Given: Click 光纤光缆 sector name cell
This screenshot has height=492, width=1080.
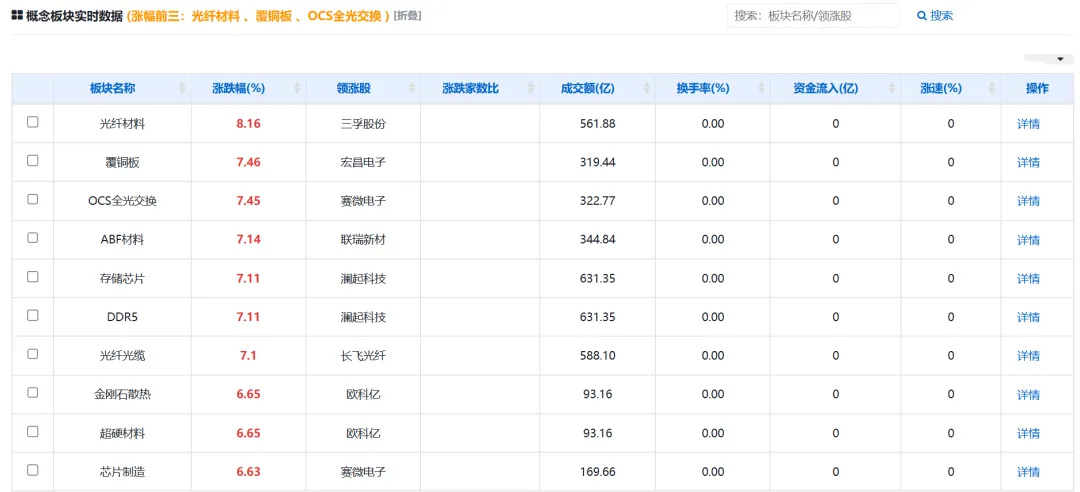Looking at the screenshot, I should tap(122, 356).
